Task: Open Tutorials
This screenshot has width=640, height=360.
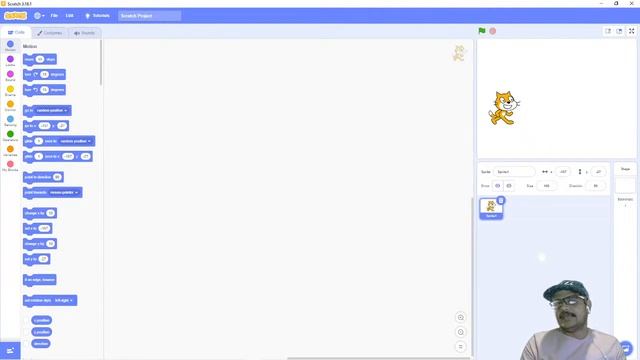Action: (97, 16)
